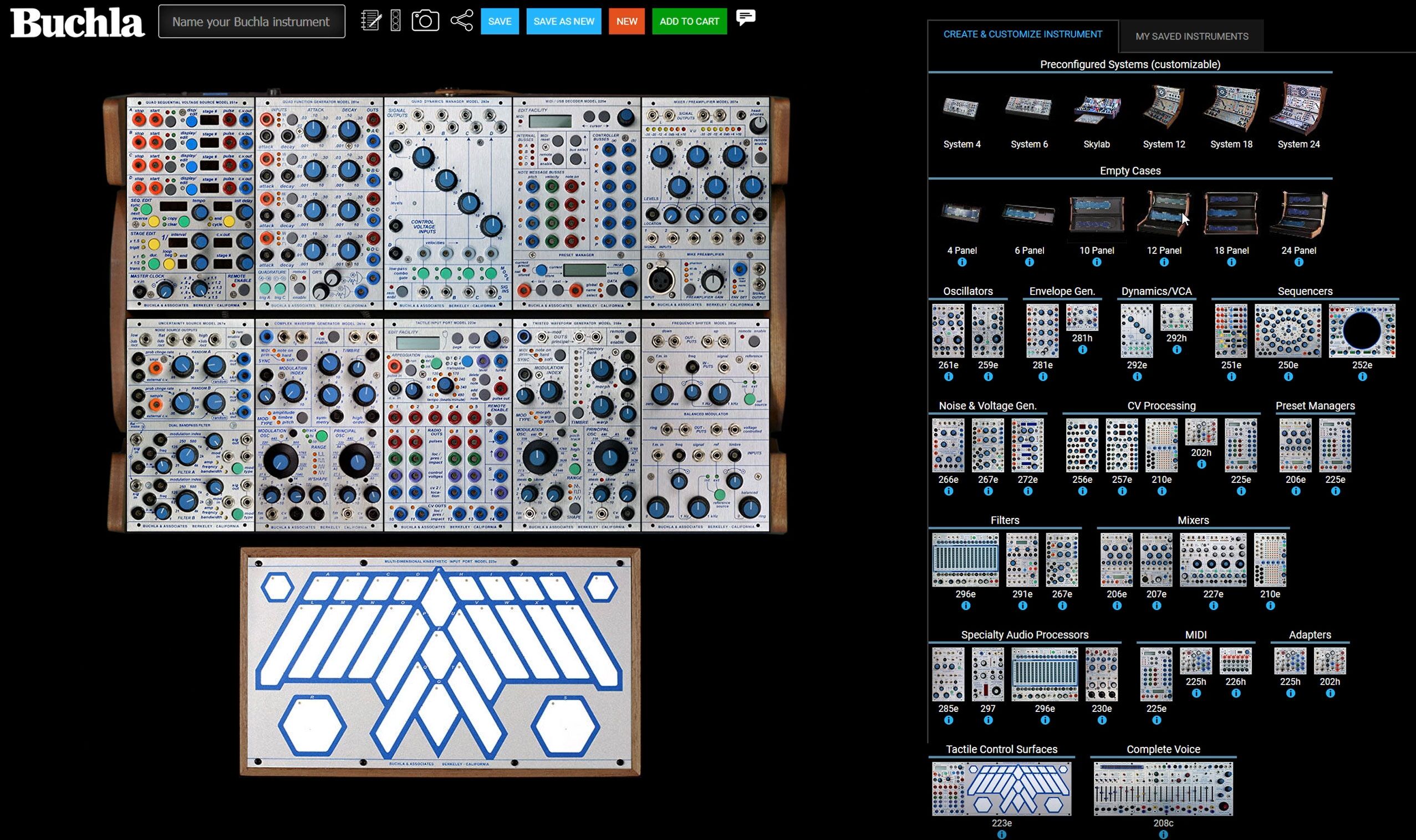Click the traffic light icon
The height and width of the screenshot is (840, 1416).
pyautogui.click(x=396, y=21)
